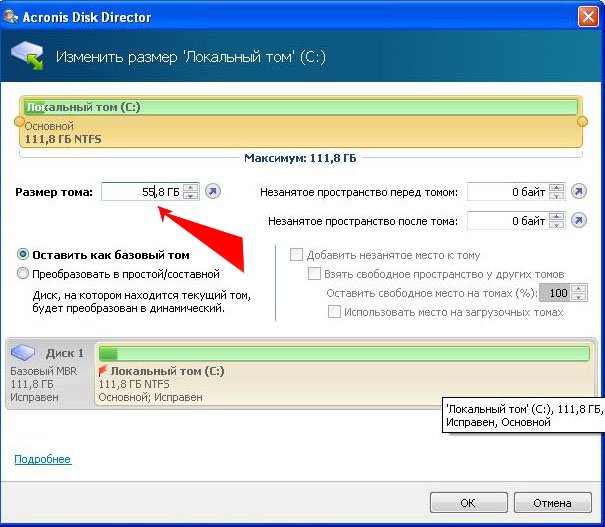This screenshot has width=605, height=527.
Task: Click the blue arrow next to volume size
Action: point(213,191)
